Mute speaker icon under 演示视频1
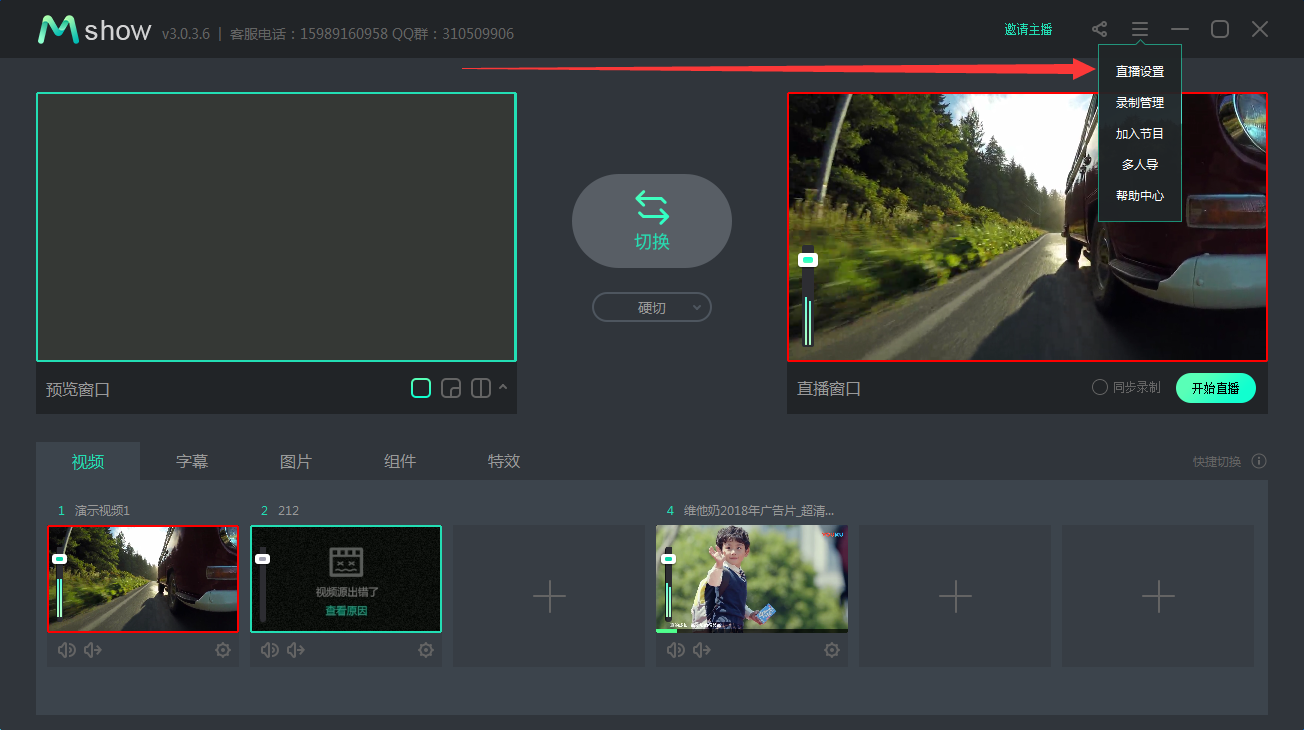1304x730 pixels. point(67,650)
